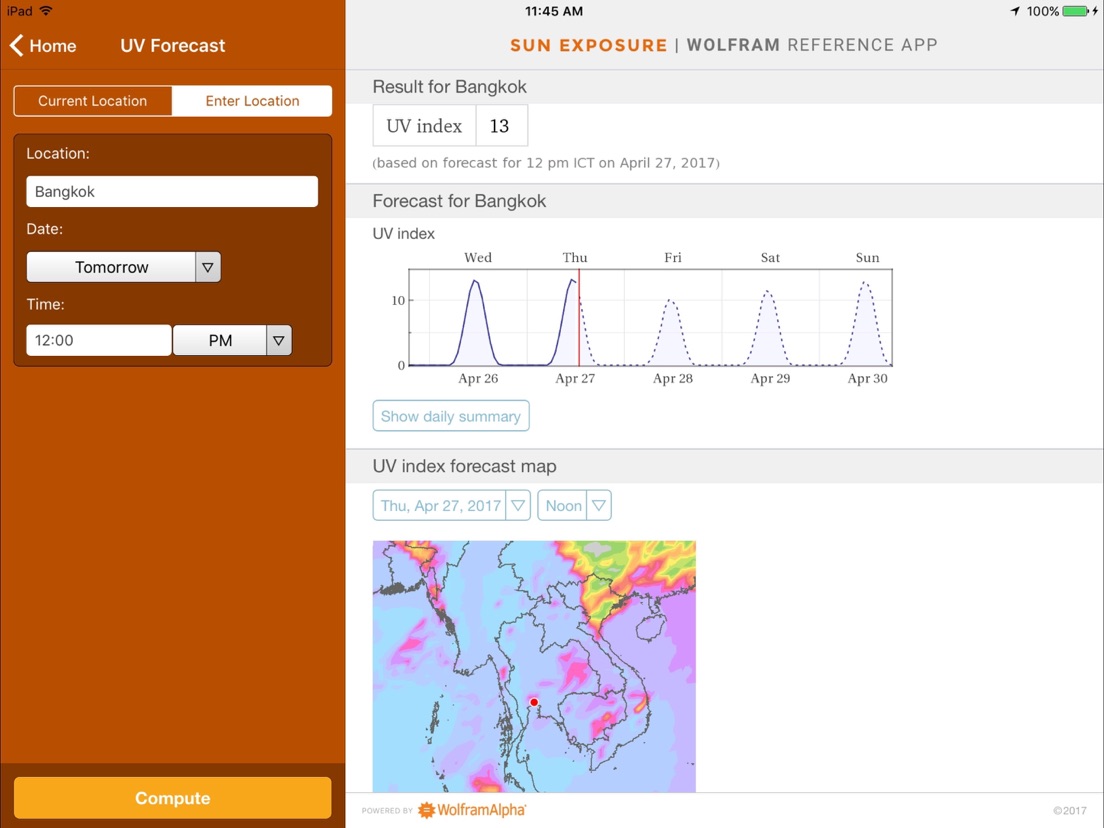The height and width of the screenshot is (828, 1104).
Task: Click the battery status icon
Action: click(1075, 11)
